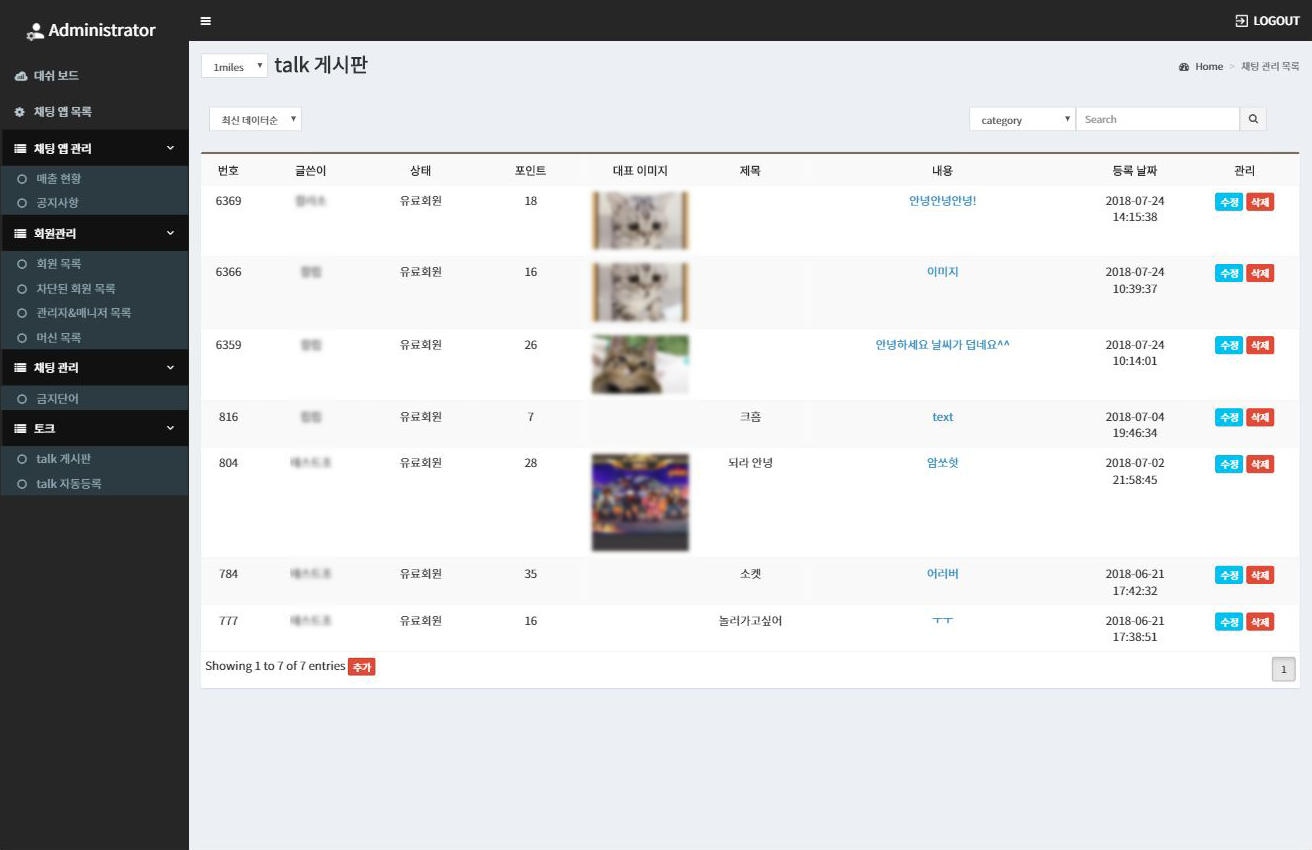Sort by the 번호 column header
The image size is (1312, 850).
click(x=228, y=171)
